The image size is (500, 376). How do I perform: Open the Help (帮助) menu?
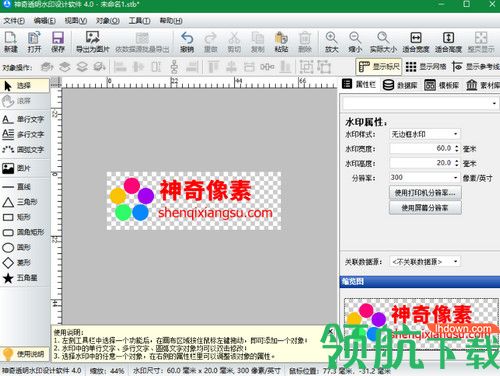point(171,21)
